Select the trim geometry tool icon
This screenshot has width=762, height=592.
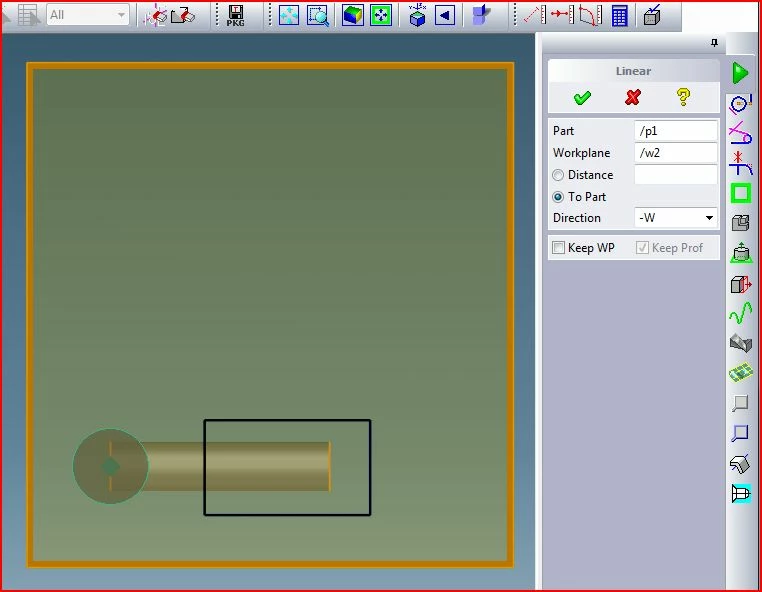740,163
